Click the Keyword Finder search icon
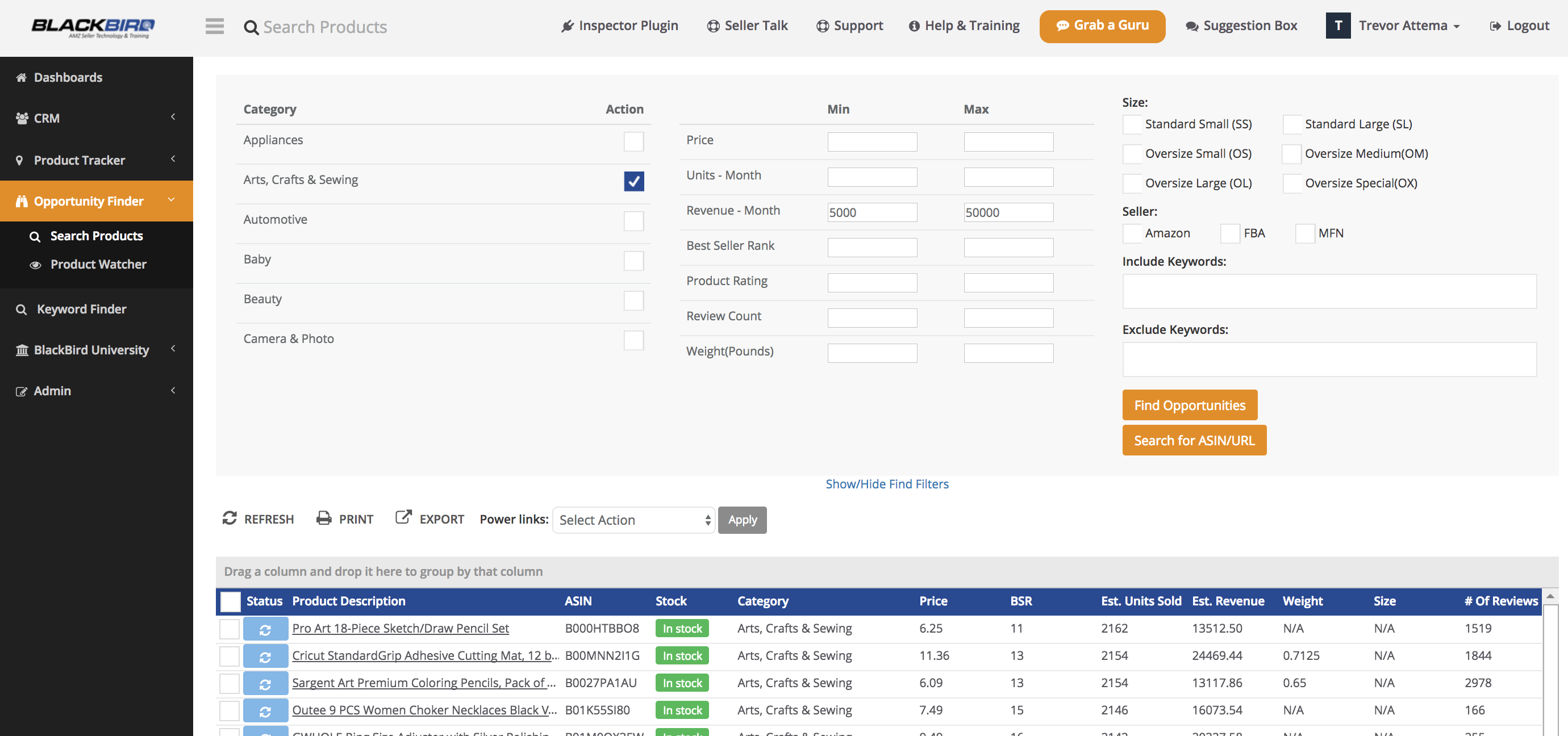1568x736 pixels. pyautogui.click(x=22, y=310)
